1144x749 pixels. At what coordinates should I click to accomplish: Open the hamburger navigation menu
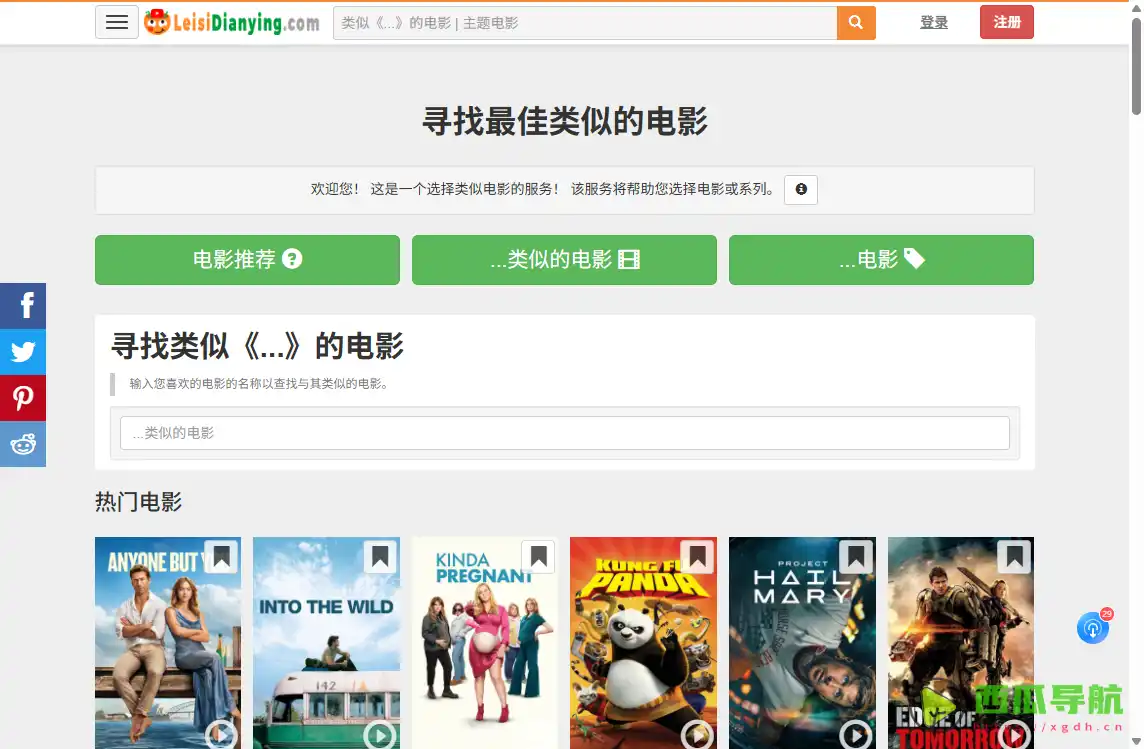(x=117, y=22)
